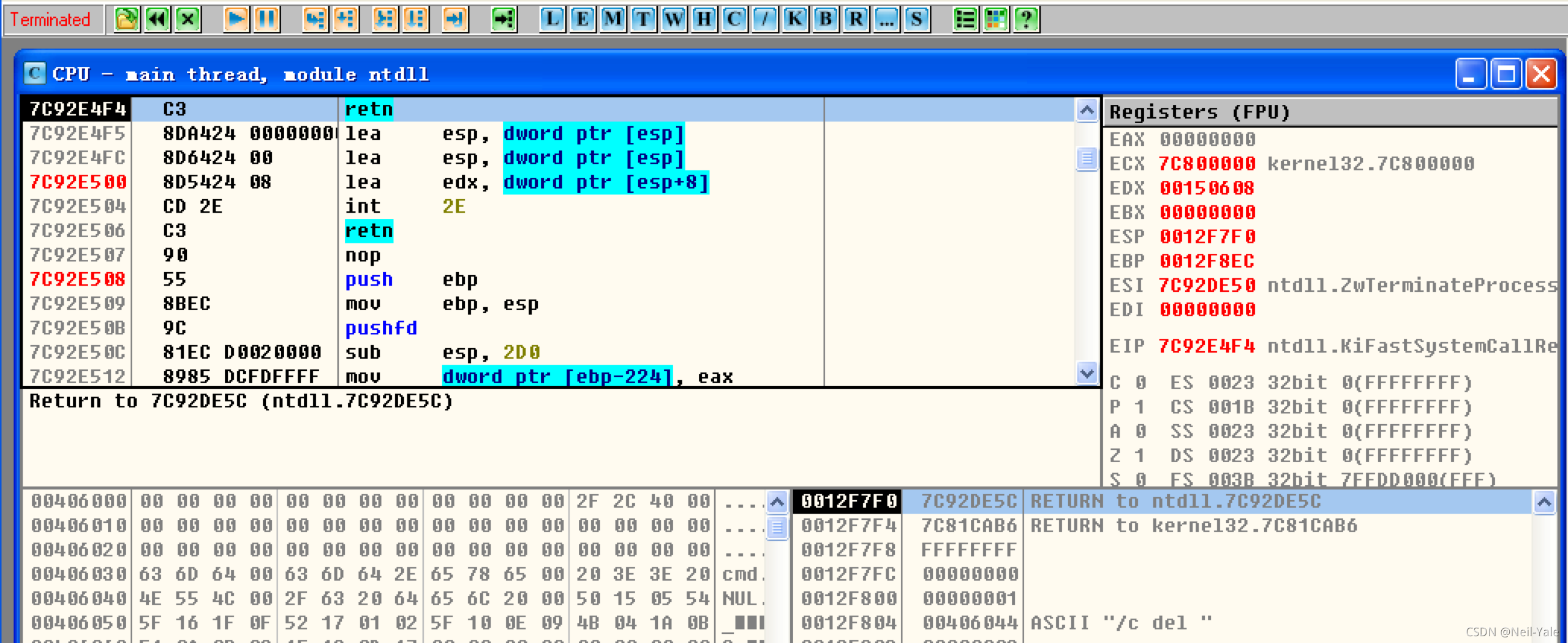The width and height of the screenshot is (1568, 643).
Task: Select disassembly row at address 7C92E4F4
Action: pos(548,109)
